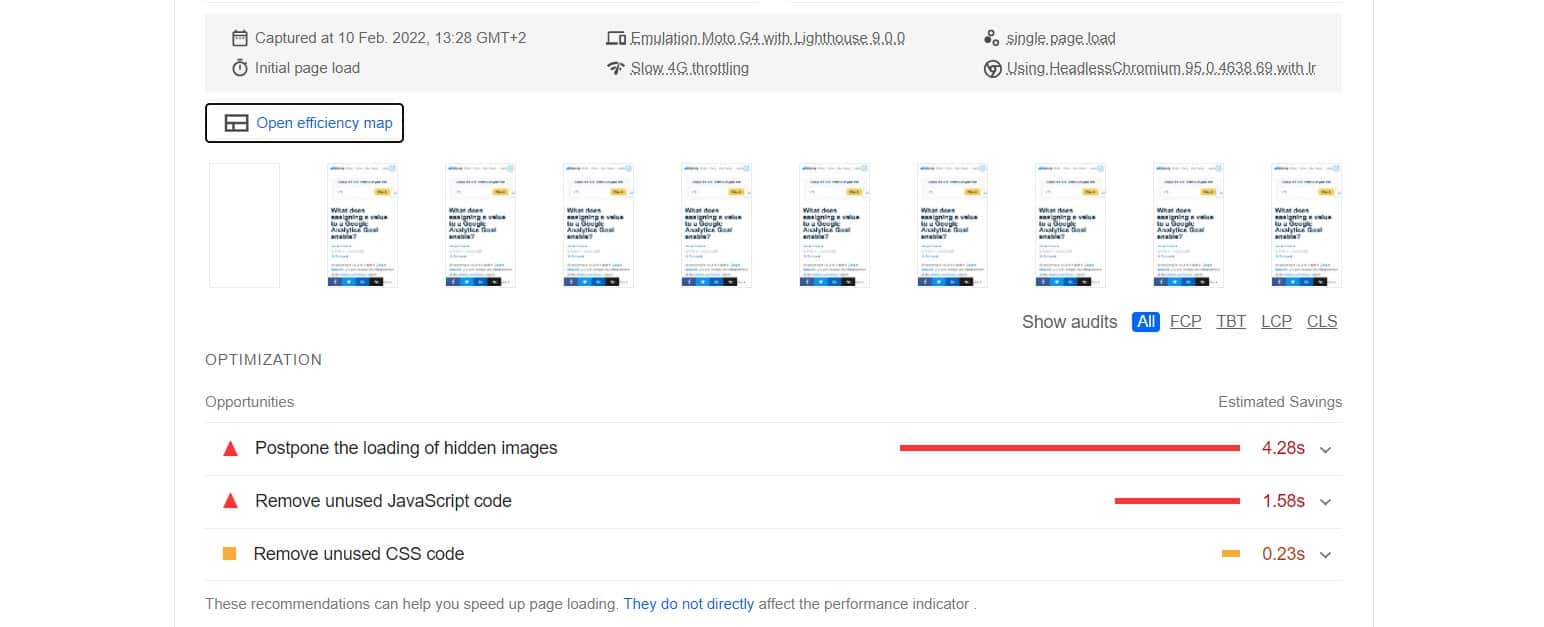Click the calendar icon beside capture date
This screenshot has width=1544, height=627.
pyautogui.click(x=239, y=38)
